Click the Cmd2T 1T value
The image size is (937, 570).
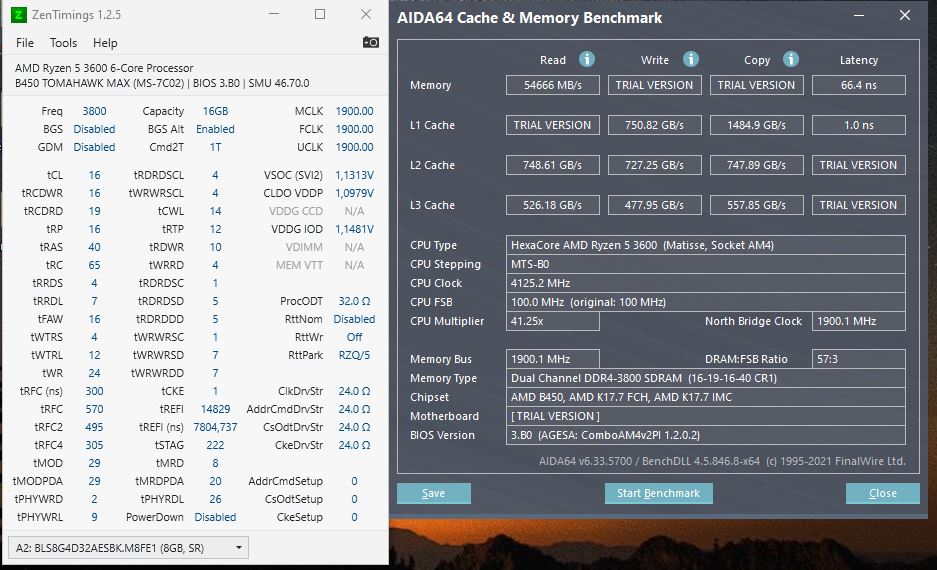tap(215, 147)
